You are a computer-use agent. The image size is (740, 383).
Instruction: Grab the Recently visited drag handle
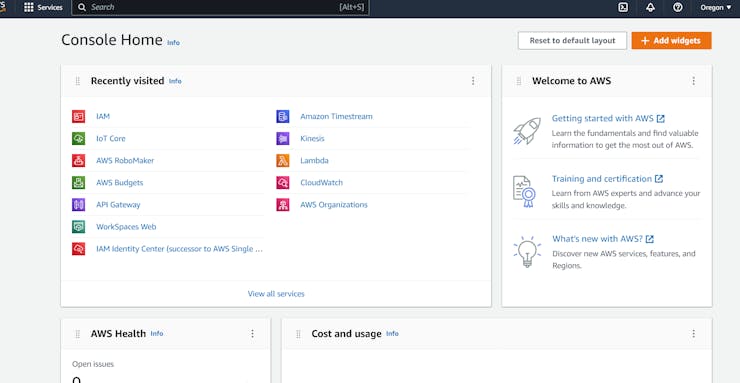coord(78,81)
